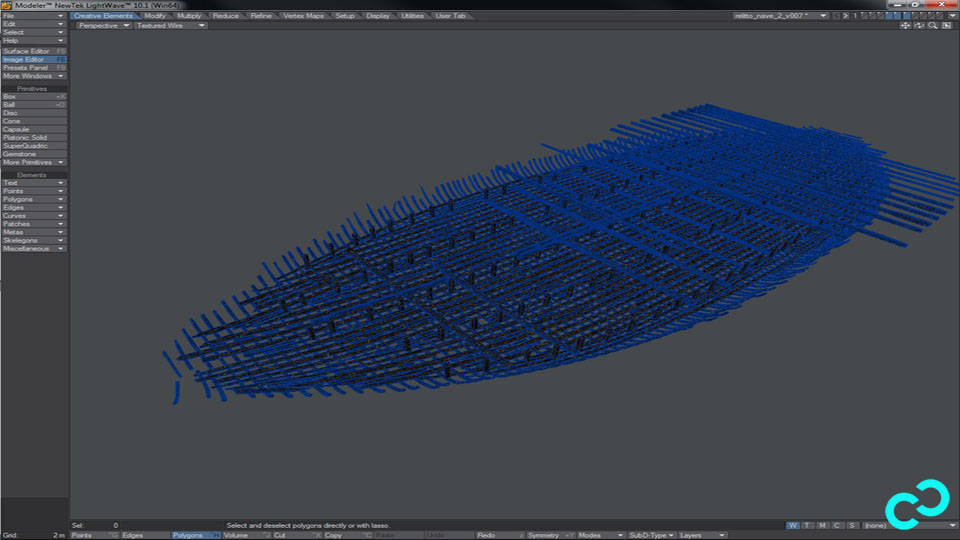Click the Copy button
The width and height of the screenshot is (960, 540).
(348, 535)
